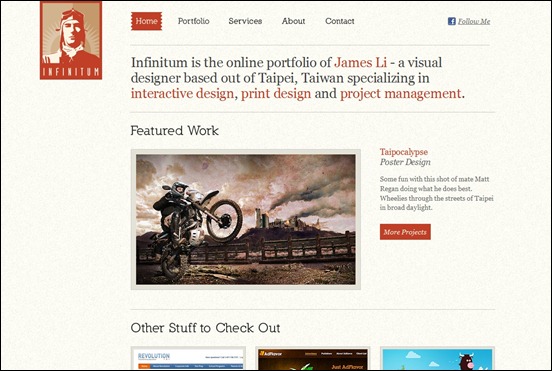Open the Taipocalypse project title
The image size is (552, 371).
[404, 152]
